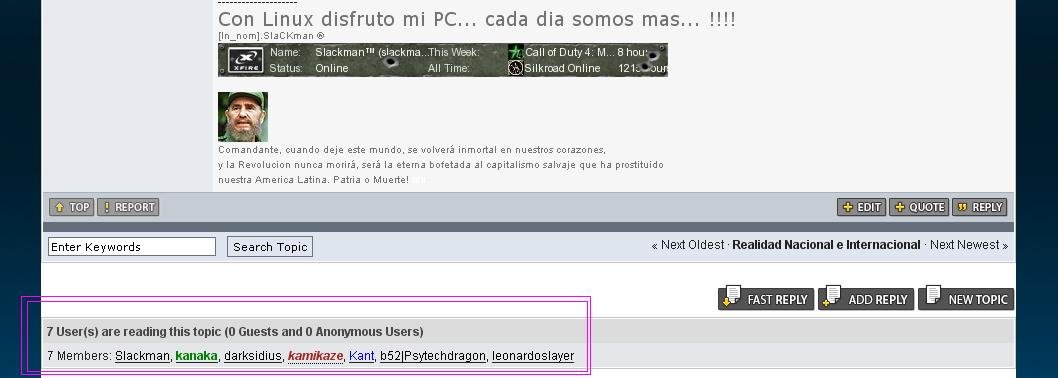Screen dimensions: 1058x378
Task: Quote this post with QUOTE button
Action: [x=919, y=207]
